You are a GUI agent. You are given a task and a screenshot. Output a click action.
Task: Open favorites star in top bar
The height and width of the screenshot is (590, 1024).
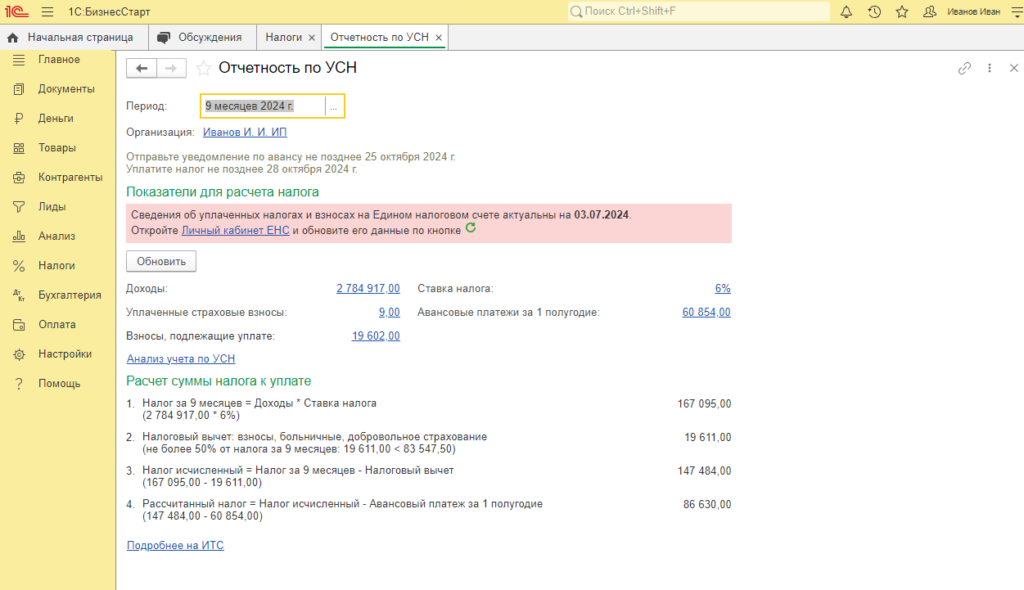point(902,12)
